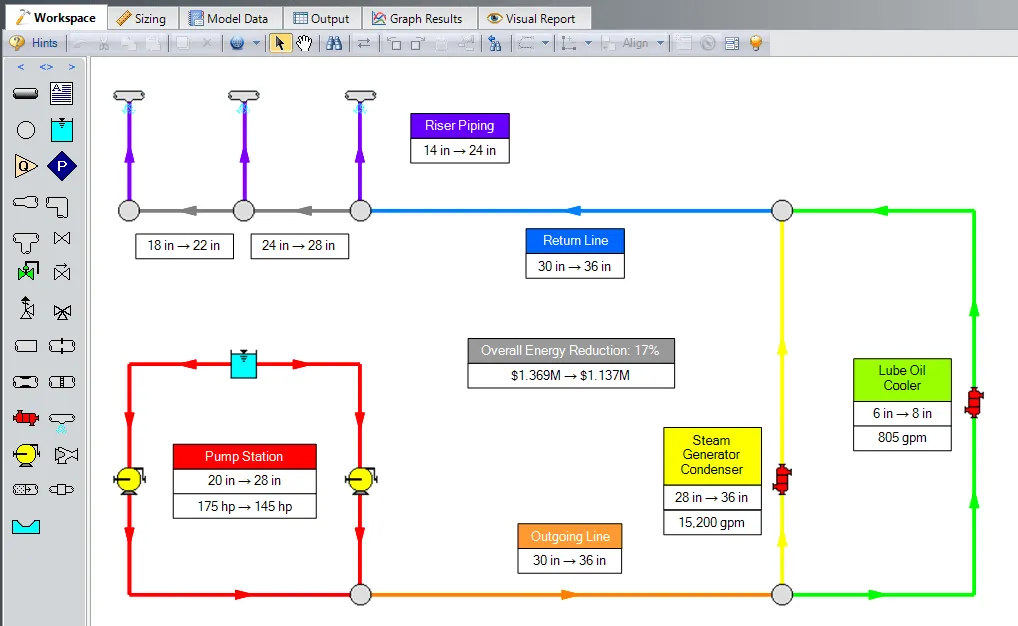
Task: Select the red Heat Exchanger junction icon
Action: pyautogui.click(x=27, y=417)
